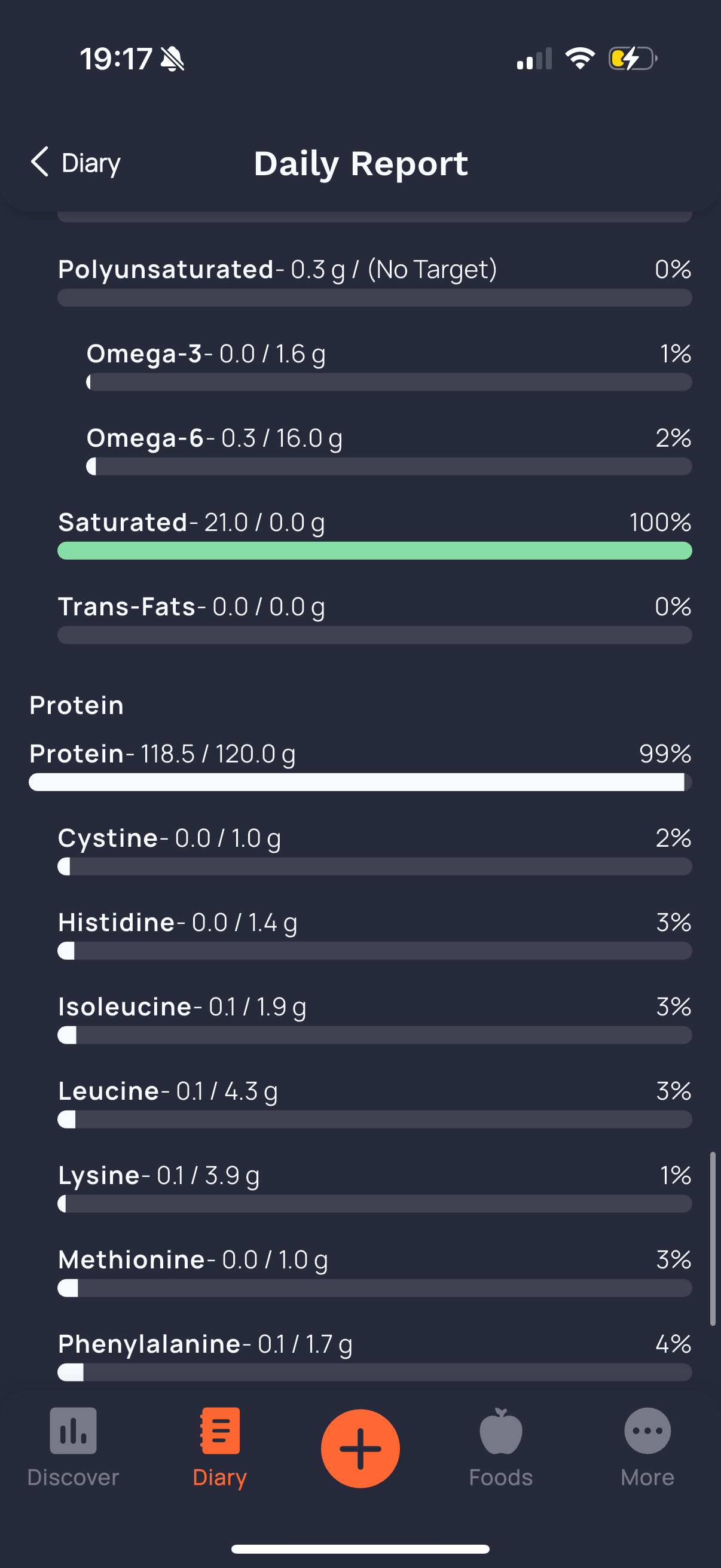Click the vertical scrollbar indicator
The image size is (721, 1568).
[x=712, y=1238]
